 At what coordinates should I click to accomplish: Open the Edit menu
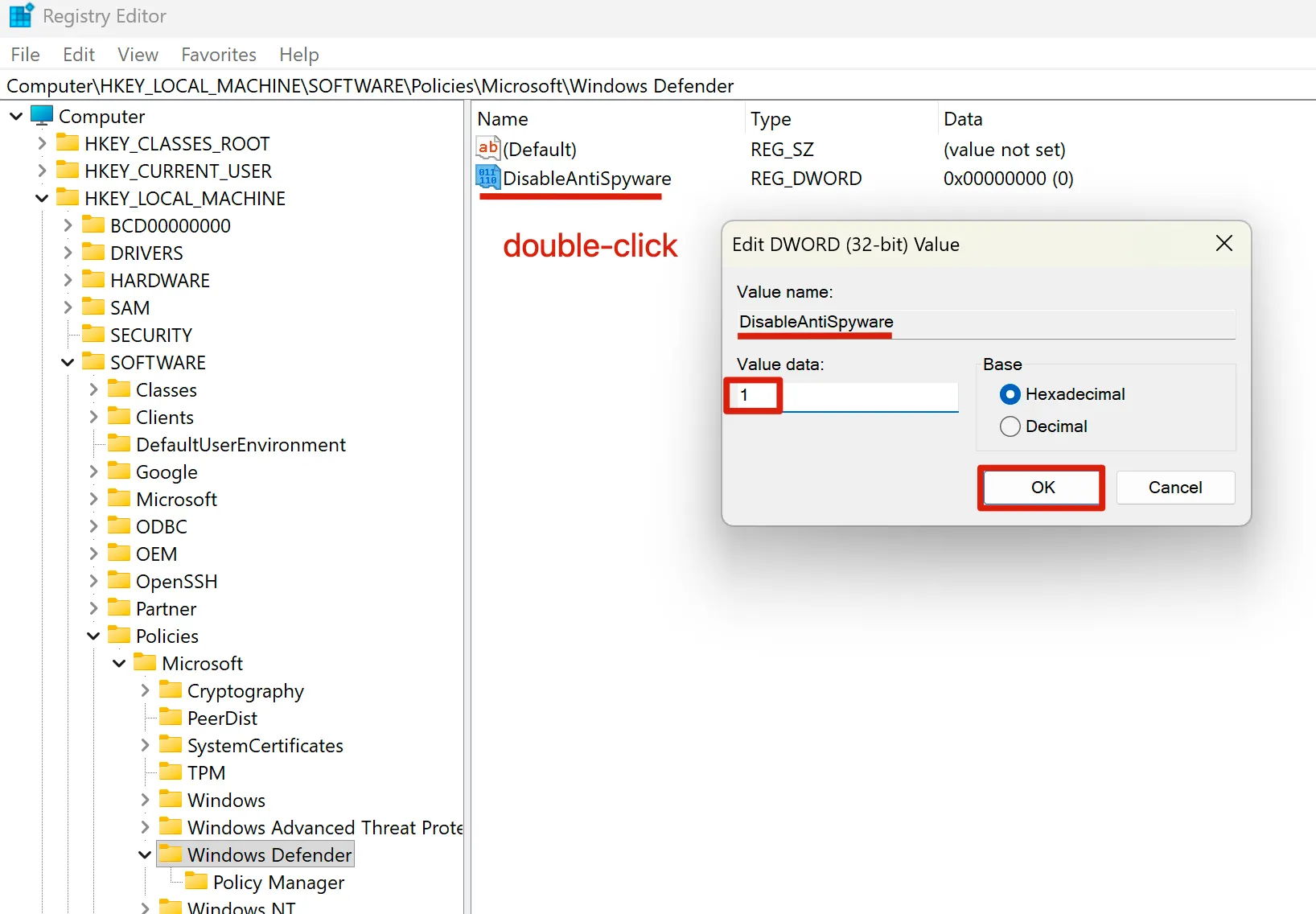point(78,55)
